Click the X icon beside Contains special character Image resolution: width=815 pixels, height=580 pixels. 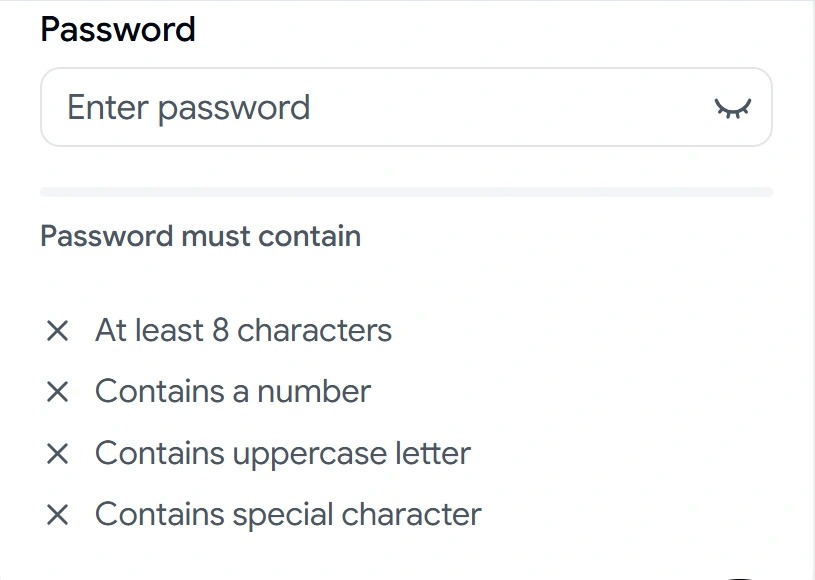57,515
